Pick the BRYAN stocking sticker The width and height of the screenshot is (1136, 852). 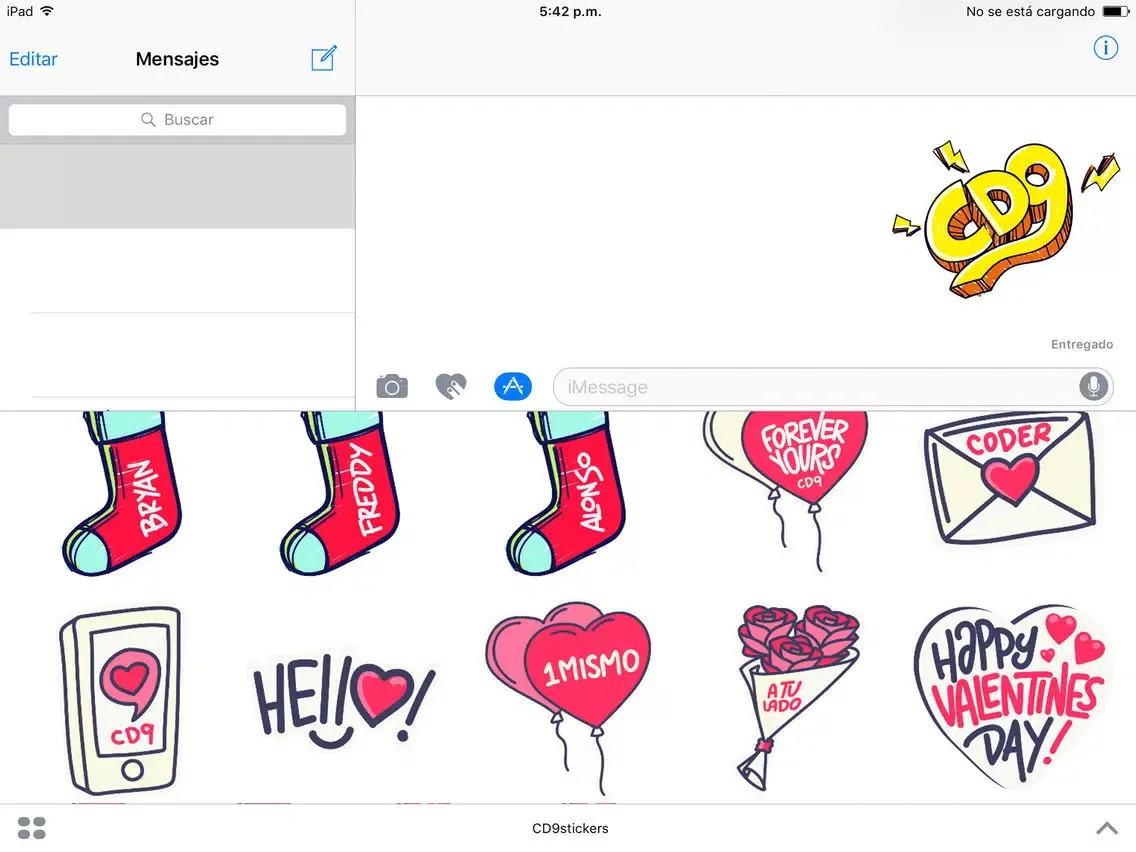122,493
